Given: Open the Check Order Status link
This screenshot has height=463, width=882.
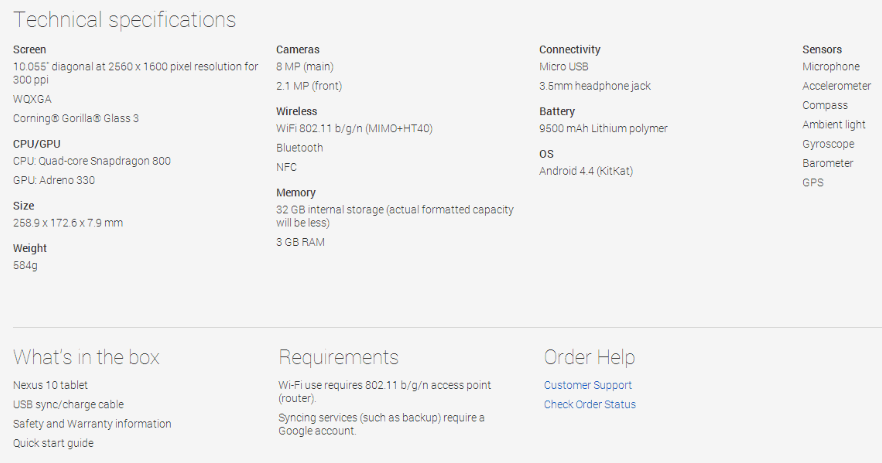Looking at the screenshot, I should [590, 404].
